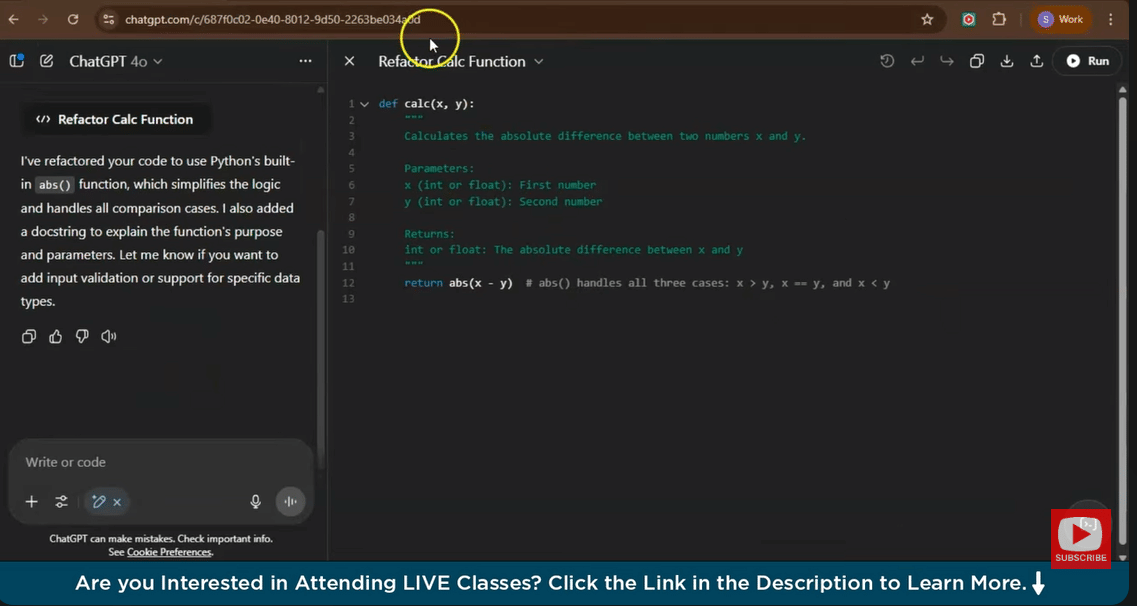Remove the canvas tool chip in composer
Screen dimensions: 1137x606
tap(117, 502)
